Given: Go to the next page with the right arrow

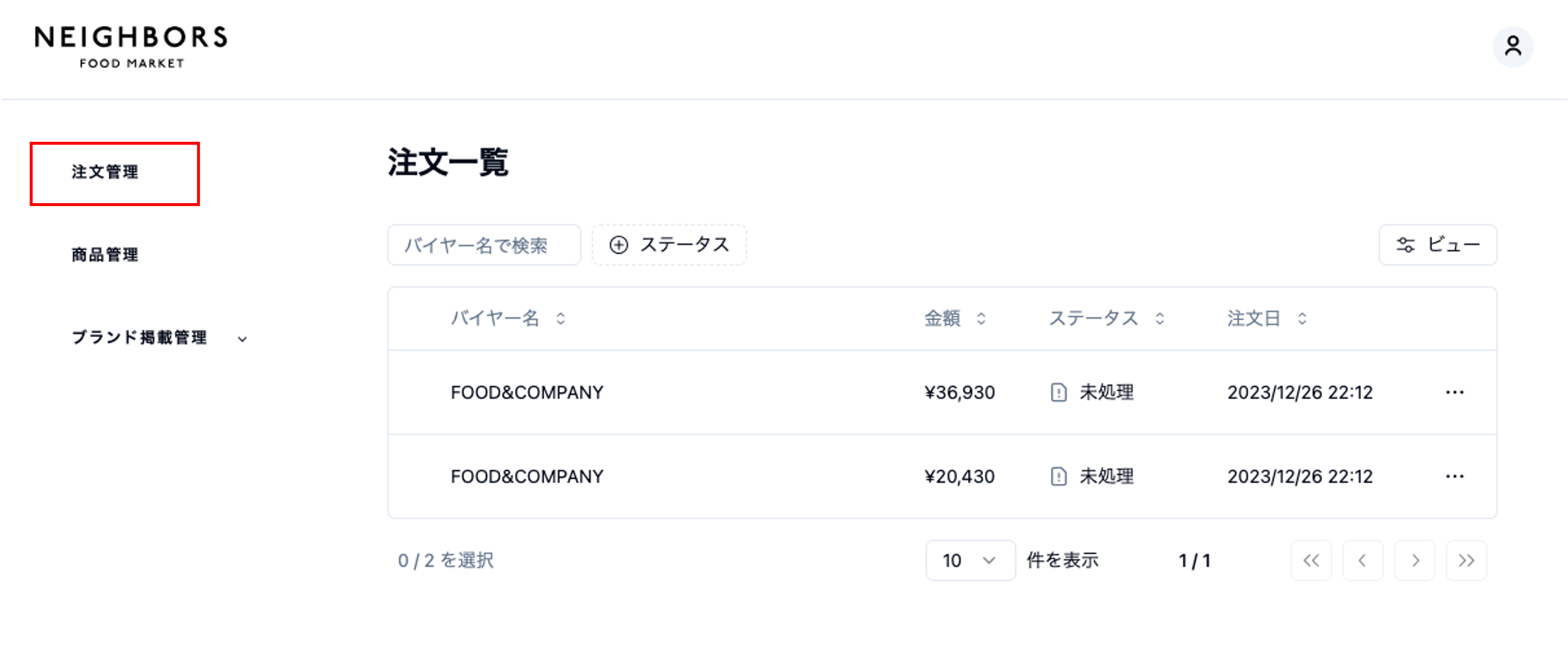Looking at the screenshot, I should (x=1414, y=560).
